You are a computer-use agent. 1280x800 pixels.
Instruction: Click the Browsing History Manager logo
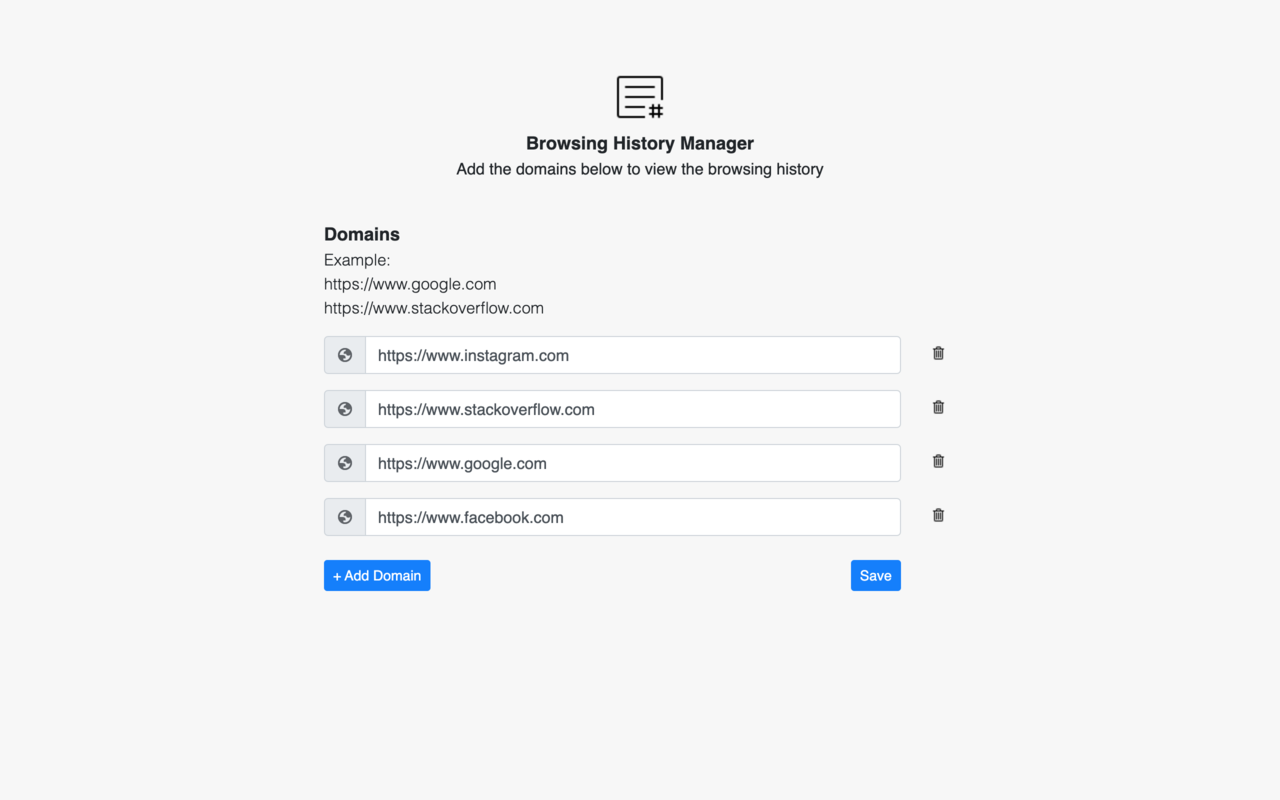tap(639, 97)
